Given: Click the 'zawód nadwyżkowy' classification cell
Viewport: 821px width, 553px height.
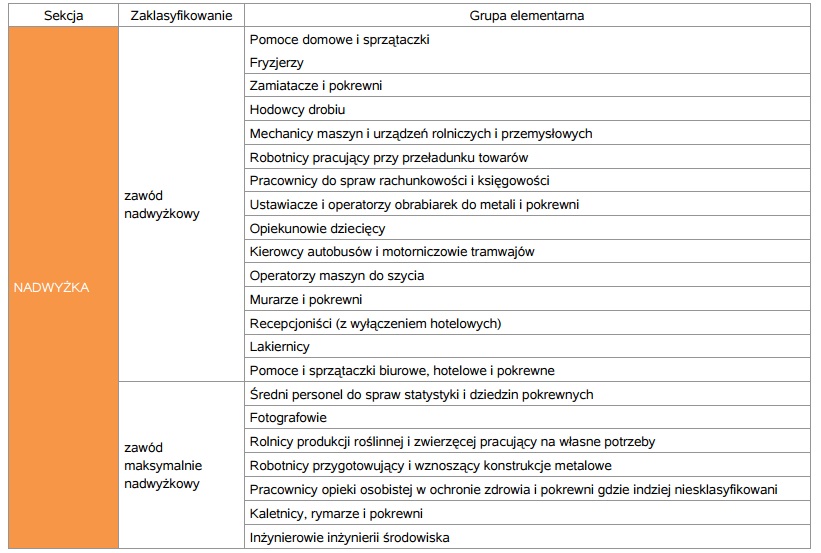Looking at the screenshot, I should click(x=181, y=204).
